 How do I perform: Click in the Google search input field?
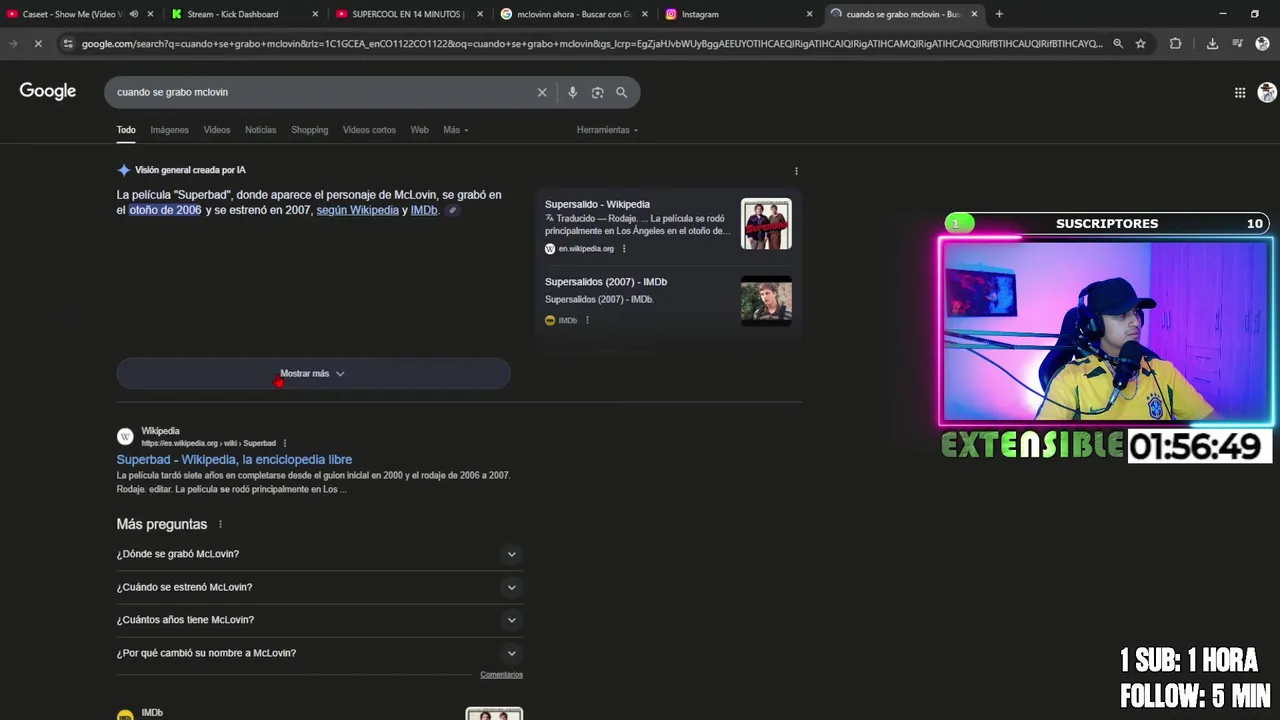pyautogui.click(x=320, y=92)
